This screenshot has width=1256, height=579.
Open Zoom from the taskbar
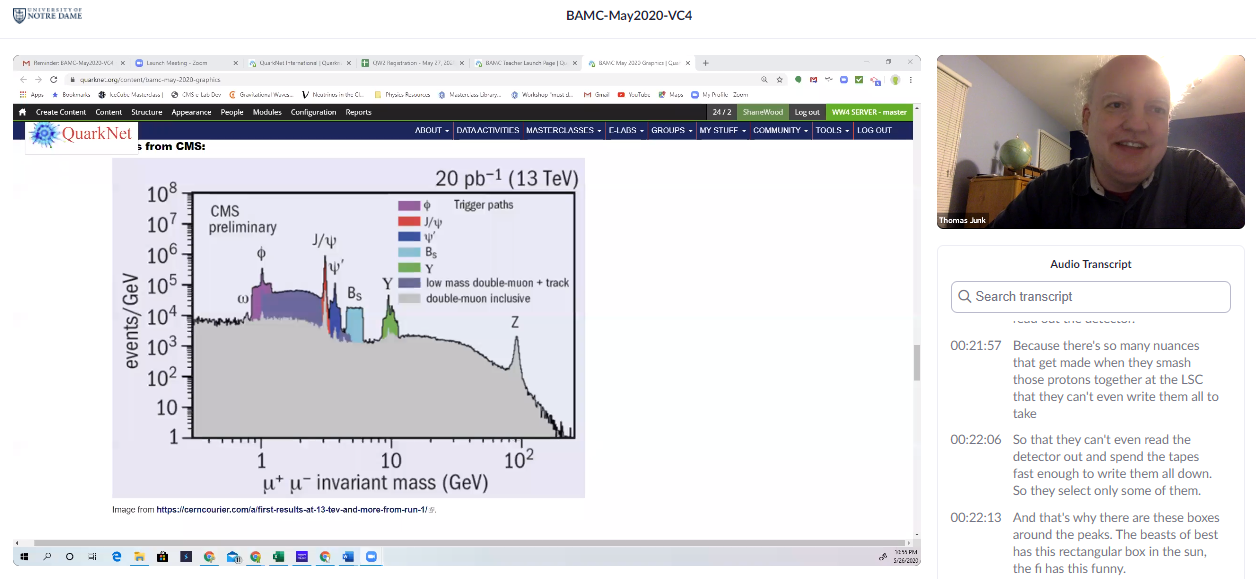[x=371, y=556]
